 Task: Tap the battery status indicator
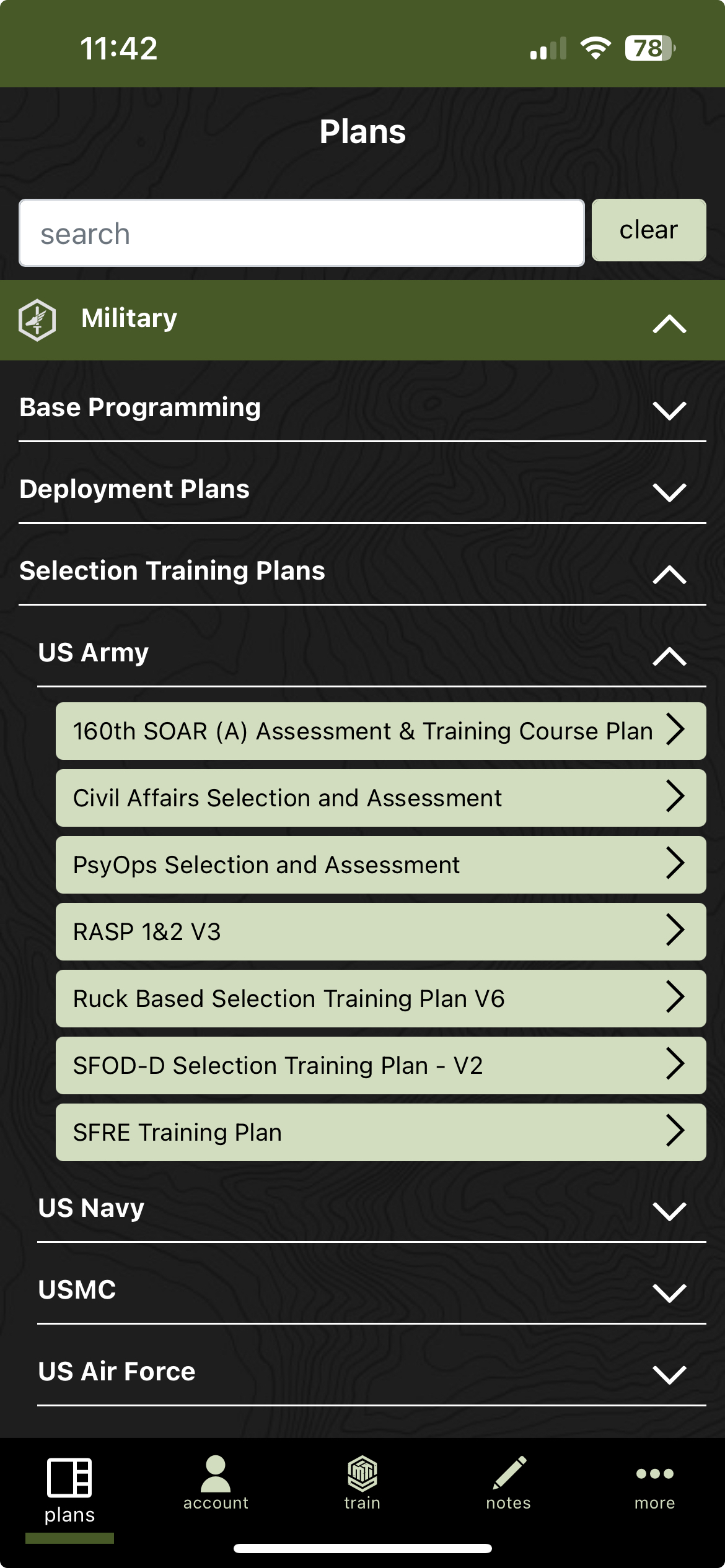649,48
